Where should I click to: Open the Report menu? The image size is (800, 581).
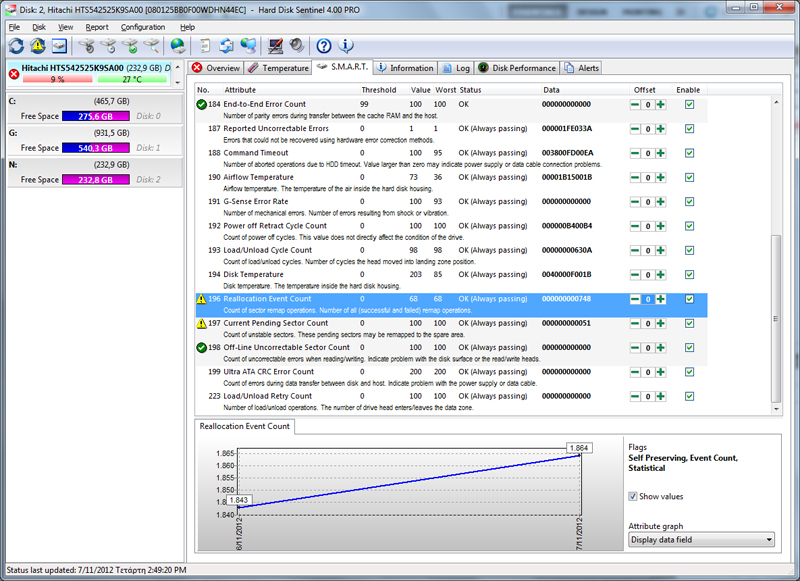click(x=97, y=27)
